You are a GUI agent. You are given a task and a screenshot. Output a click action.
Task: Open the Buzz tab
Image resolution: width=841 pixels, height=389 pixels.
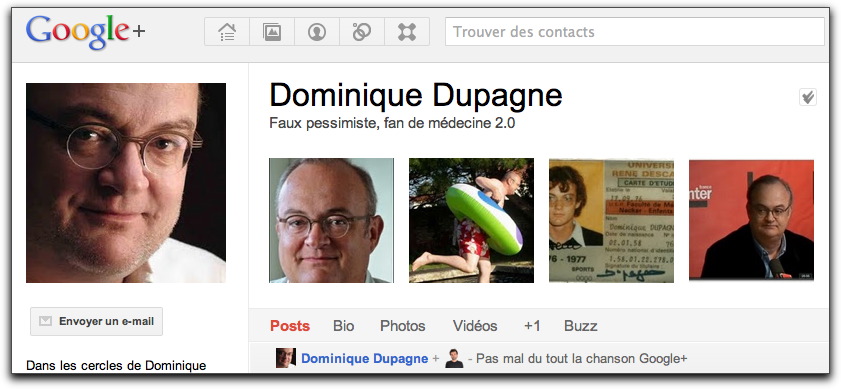pos(581,326)
